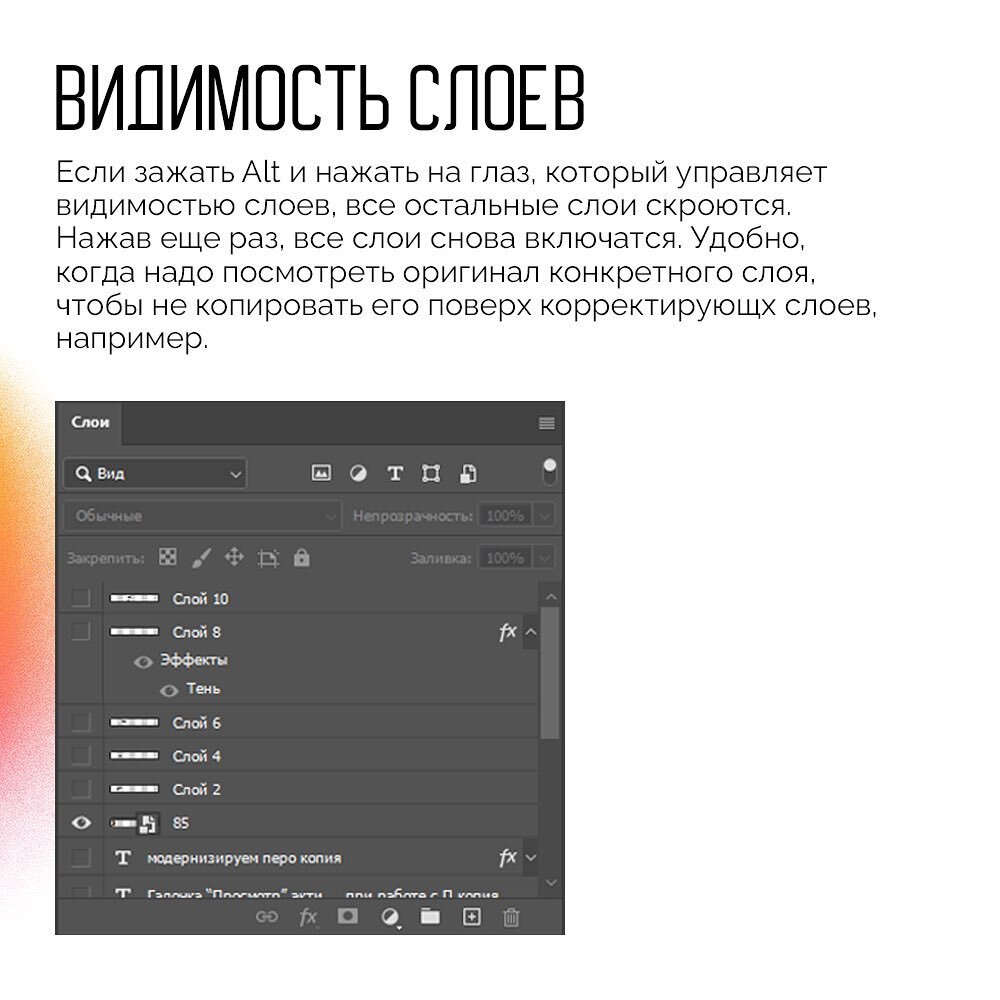The width and height of the screenshot is (1000, 1000).
Task: Show Слой 6 visibility box
Action: [x=80, y=722]
